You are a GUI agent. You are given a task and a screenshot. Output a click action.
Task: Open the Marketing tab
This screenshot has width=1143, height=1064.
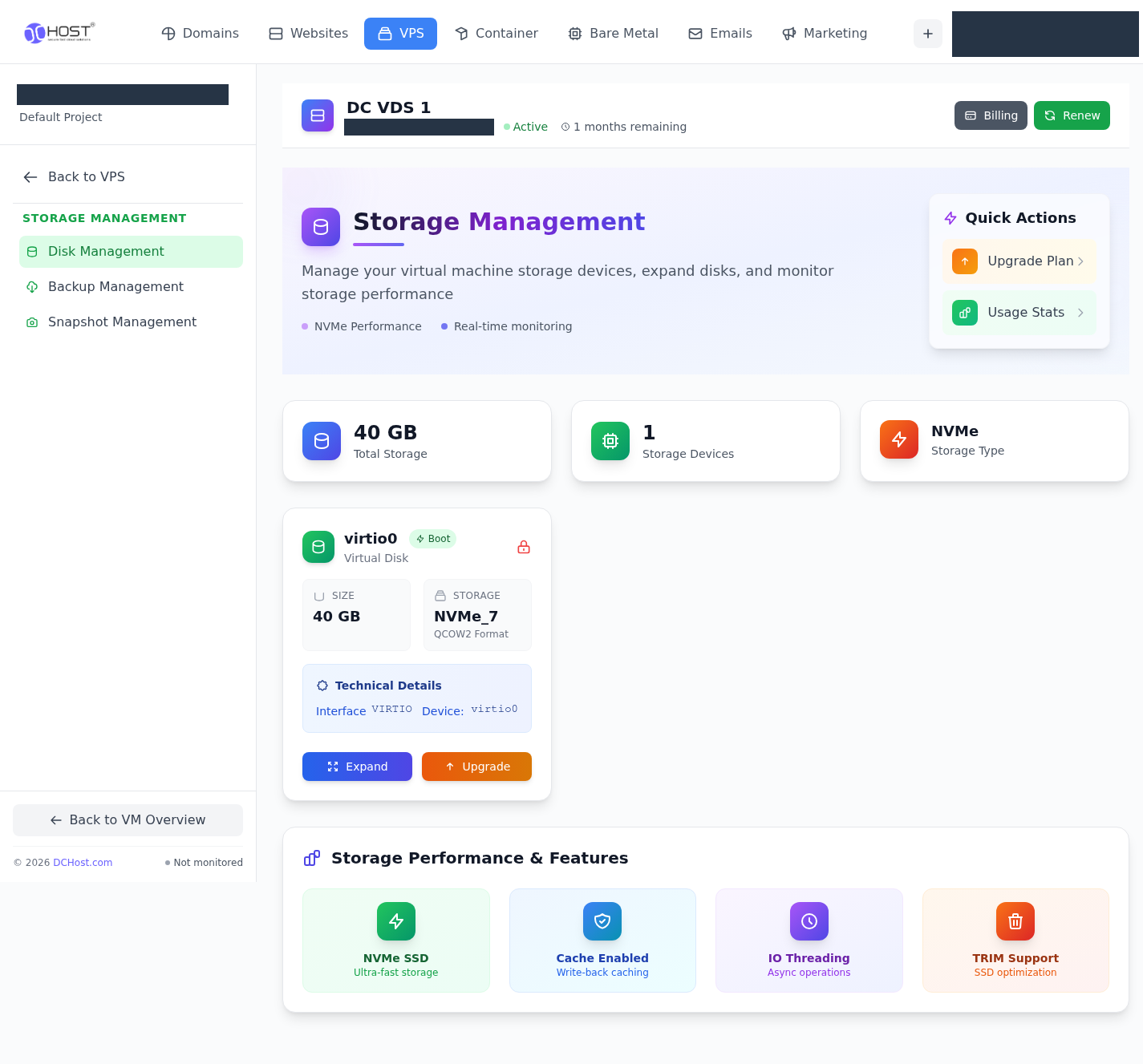pos(824,34)
